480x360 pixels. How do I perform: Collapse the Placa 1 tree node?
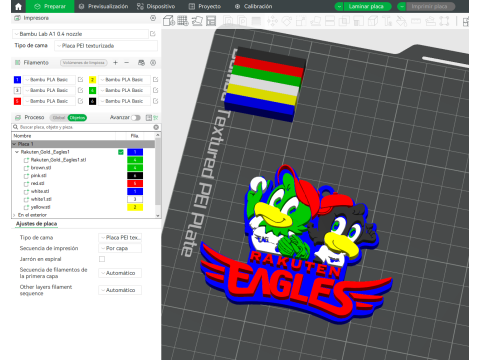14,144
